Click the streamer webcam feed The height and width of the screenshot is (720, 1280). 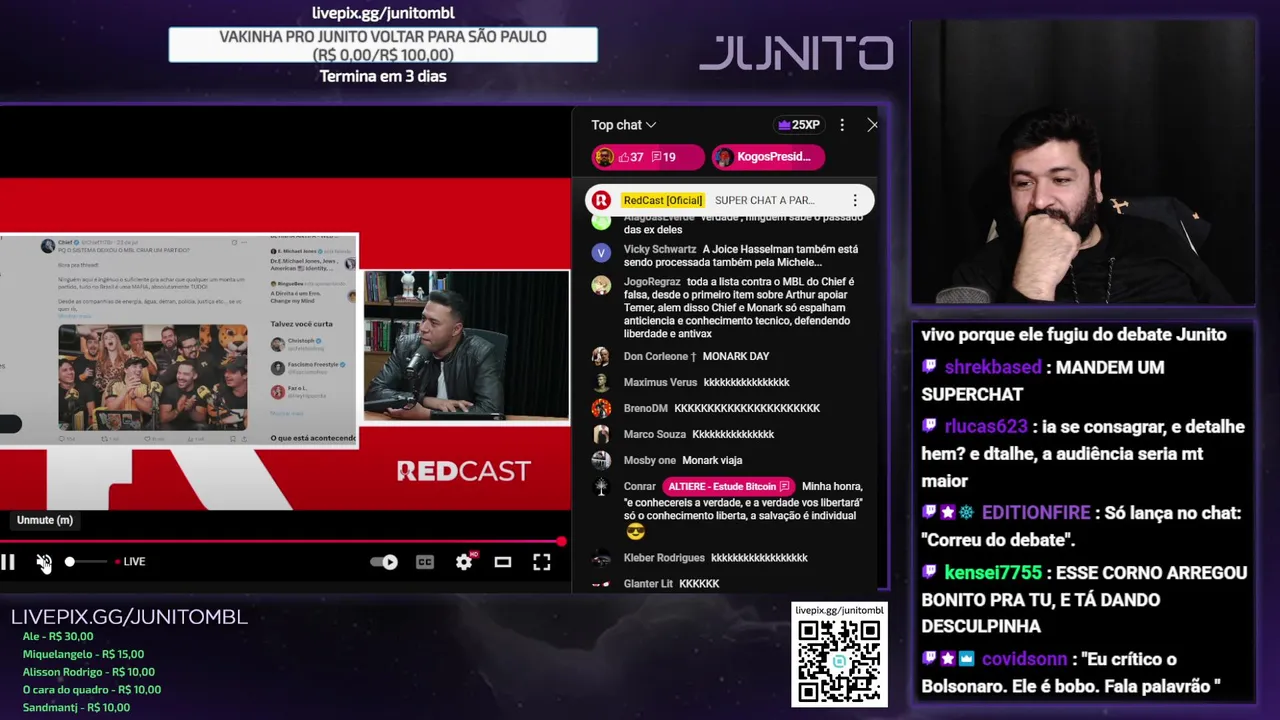[x=1083, y=163]
